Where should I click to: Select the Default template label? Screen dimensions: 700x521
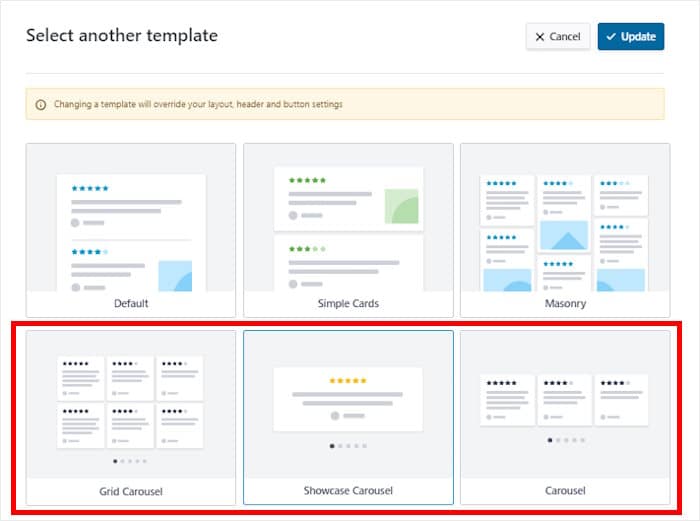tap(131, 304)
